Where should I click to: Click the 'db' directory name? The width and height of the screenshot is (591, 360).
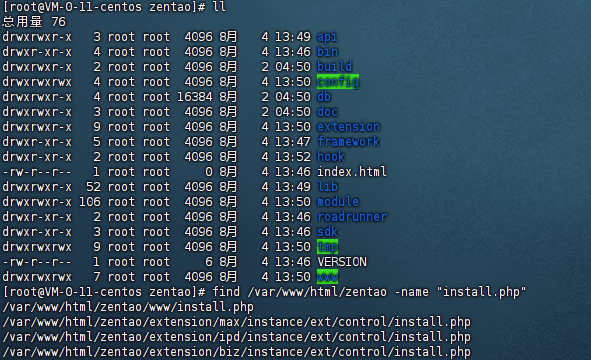coord(324,97)
